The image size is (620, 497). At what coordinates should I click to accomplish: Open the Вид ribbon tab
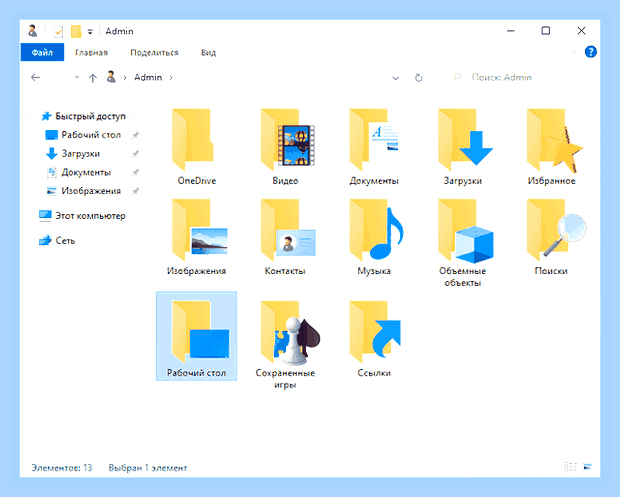click(208, 53)
